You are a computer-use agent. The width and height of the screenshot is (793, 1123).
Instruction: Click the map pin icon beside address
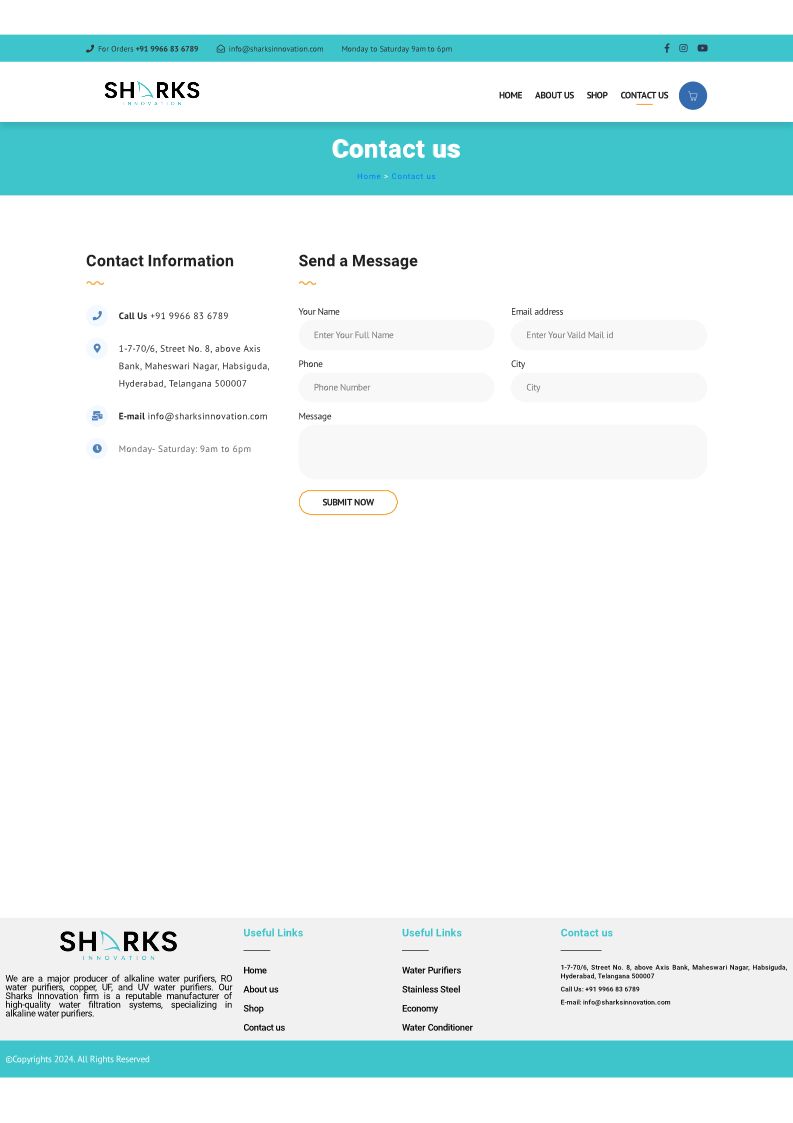coord(97,349)
